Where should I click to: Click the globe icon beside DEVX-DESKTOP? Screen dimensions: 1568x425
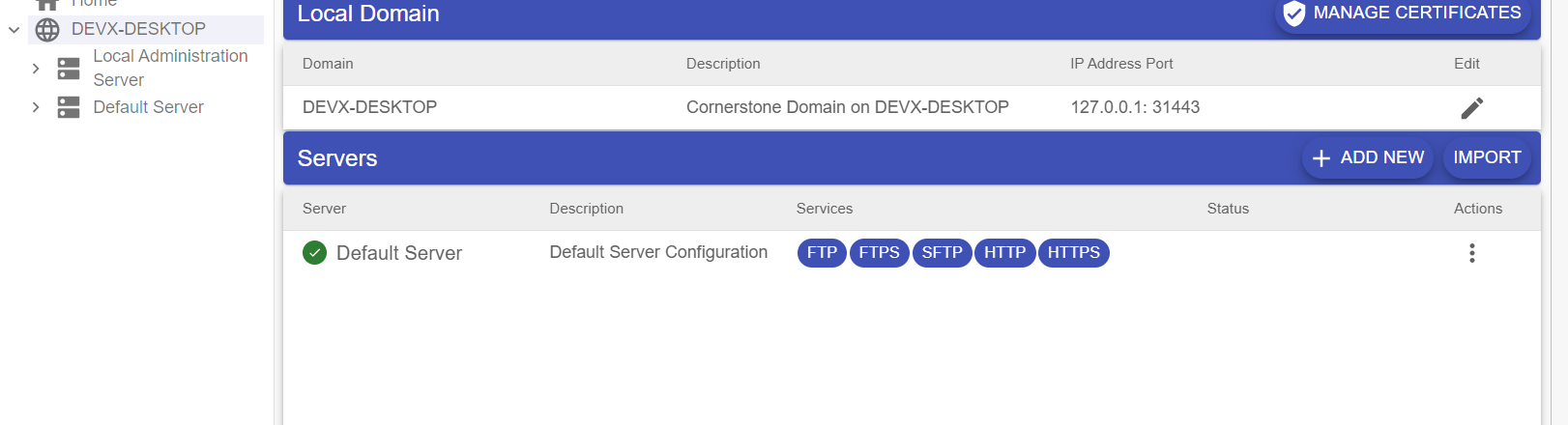pyautogui.click(x=47, y=30)
